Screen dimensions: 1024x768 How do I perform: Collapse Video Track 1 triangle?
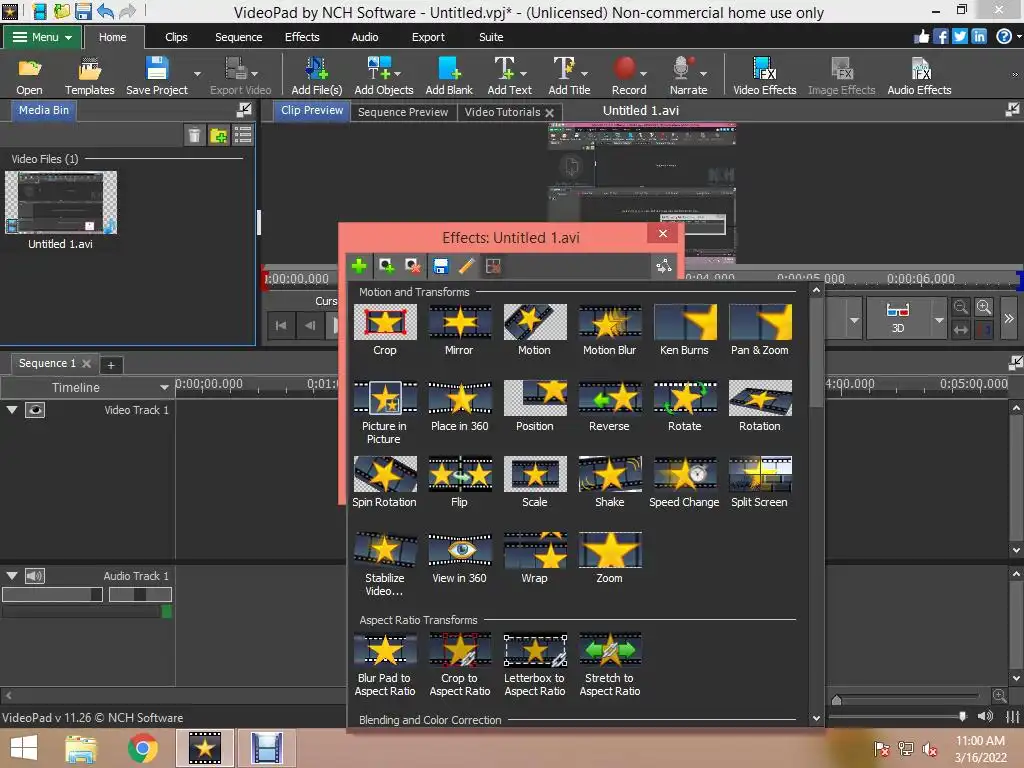tap(12, 409)
